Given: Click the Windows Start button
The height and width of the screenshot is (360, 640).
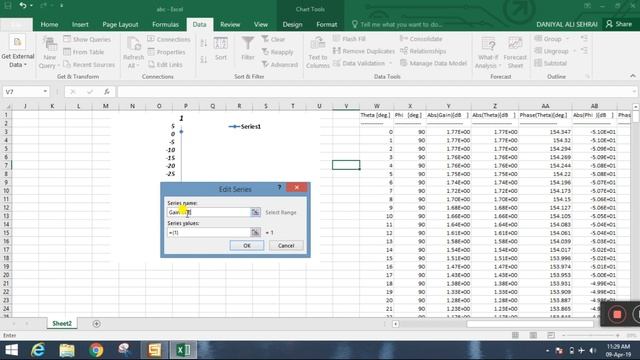Looking at the screenshot, I should click(x=11, y=350).
